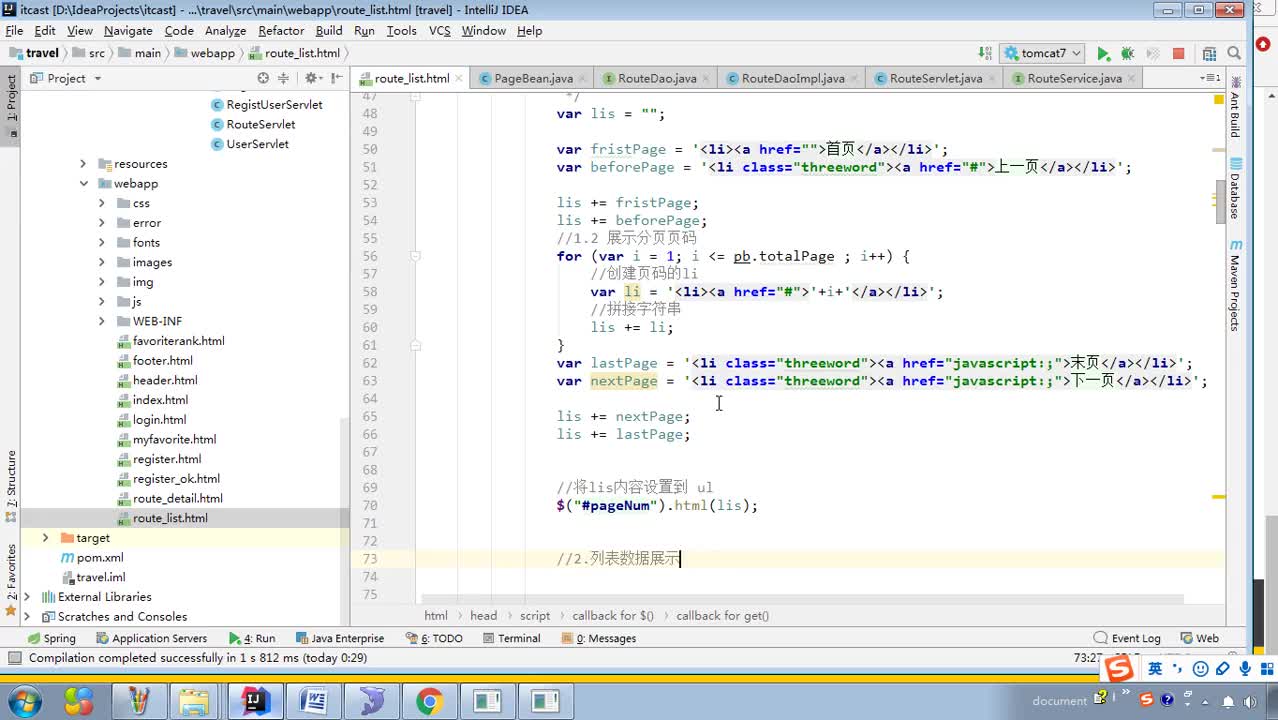Open the Refactor menu
This screenshot has width=1278, height=720.
pyautogui.click(x=281, y=31)
